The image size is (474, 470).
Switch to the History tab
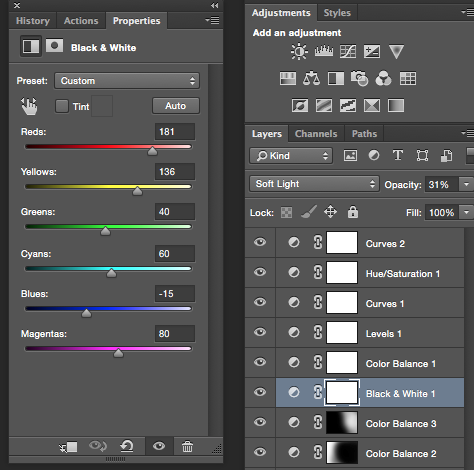click(x=33, y=21)
